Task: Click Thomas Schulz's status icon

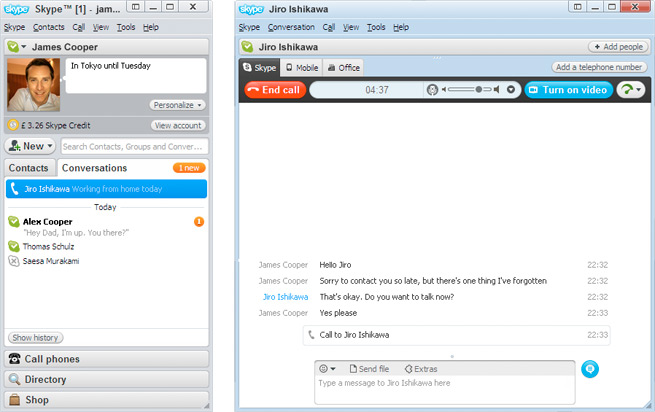Action: coord(14,246)
